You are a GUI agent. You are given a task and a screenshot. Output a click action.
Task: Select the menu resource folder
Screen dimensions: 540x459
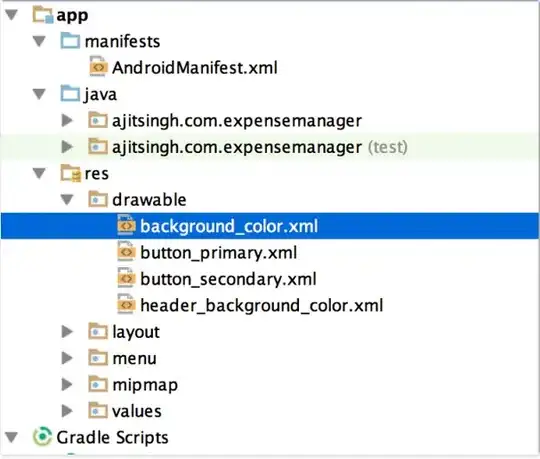tap(134, 358)
